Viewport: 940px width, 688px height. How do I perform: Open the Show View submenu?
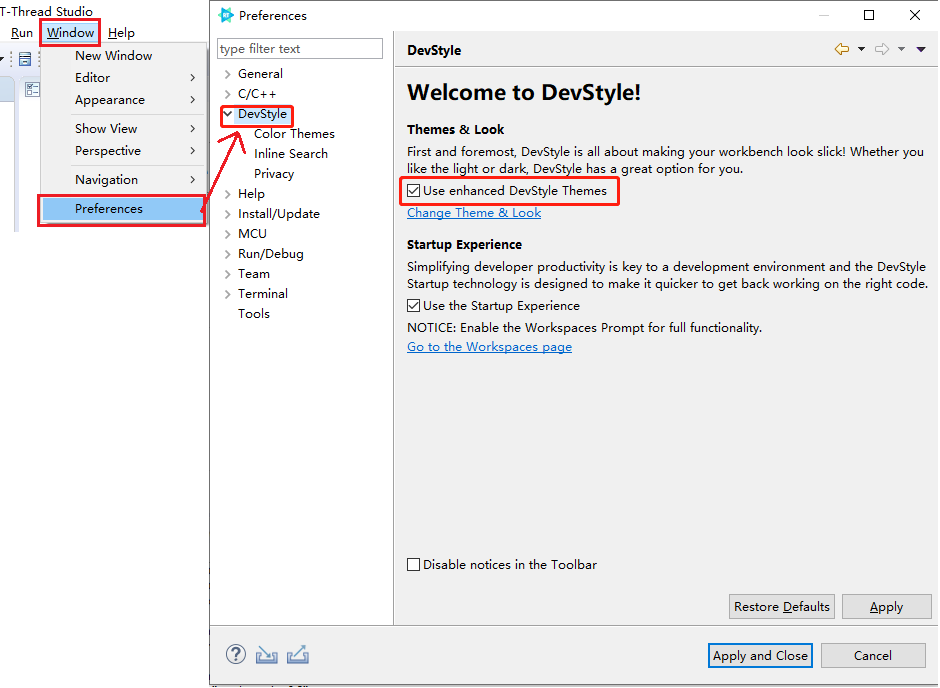click(123, 129)
